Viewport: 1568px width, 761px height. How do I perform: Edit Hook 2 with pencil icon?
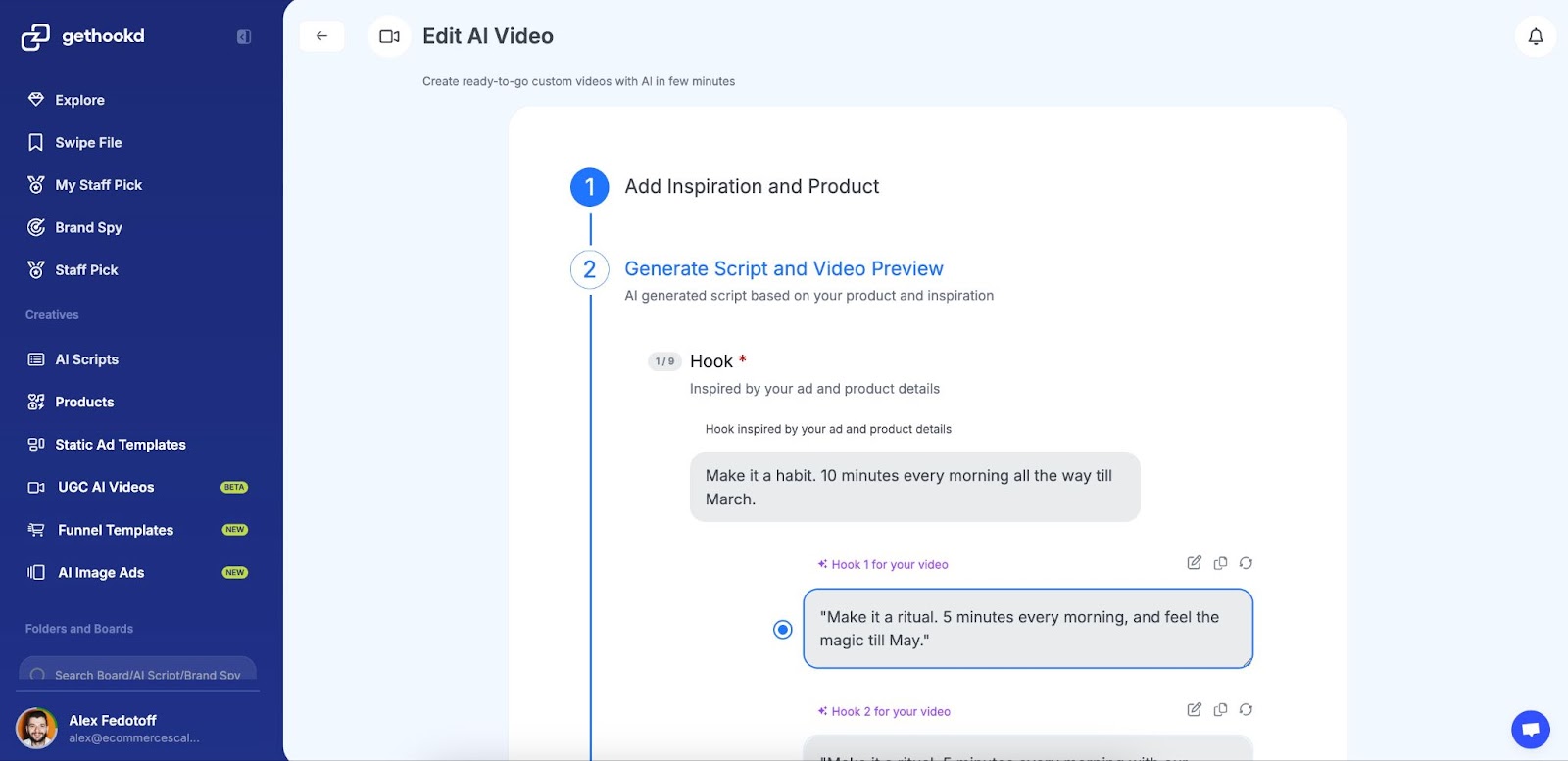coord(1194,710)
